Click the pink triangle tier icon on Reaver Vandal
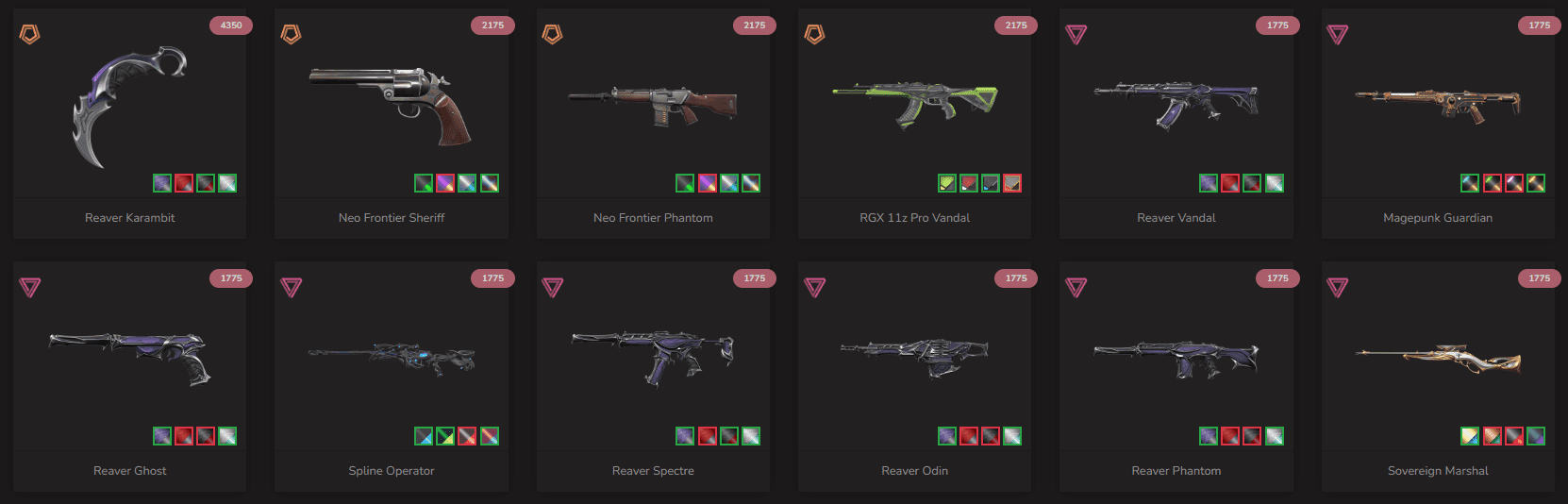 (1076, 35)
